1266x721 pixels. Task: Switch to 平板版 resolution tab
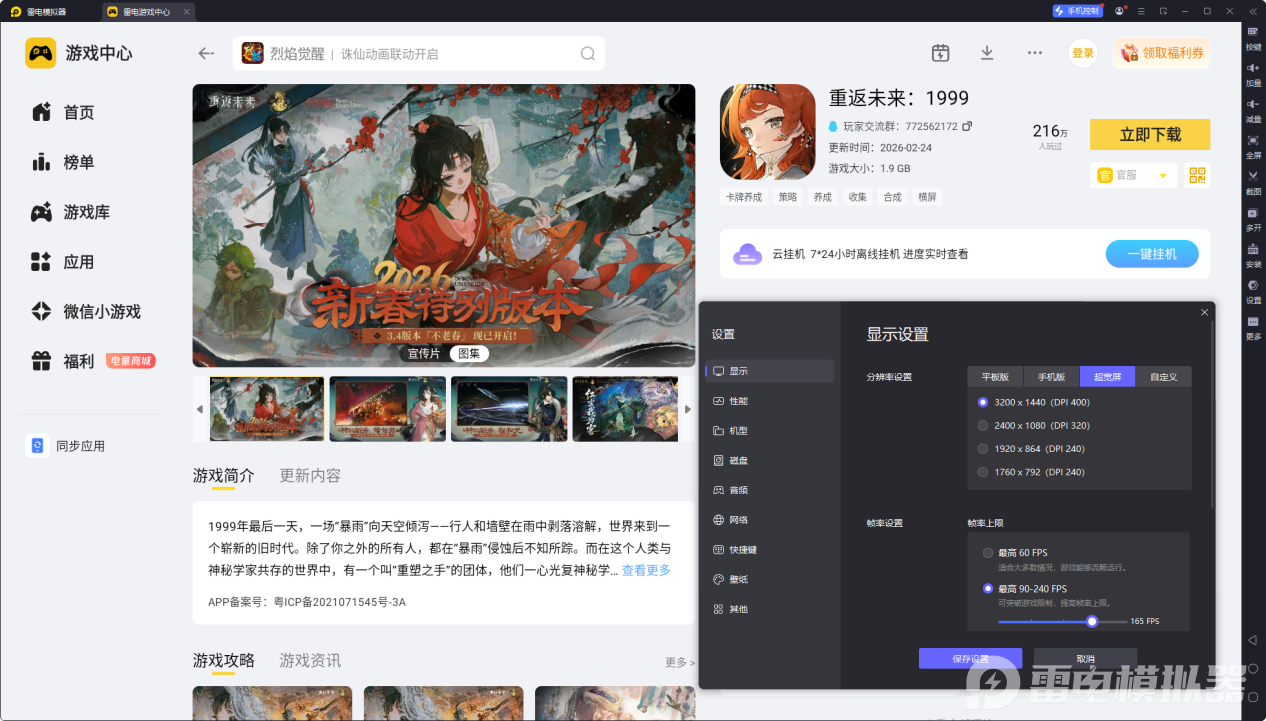point(995,377)
